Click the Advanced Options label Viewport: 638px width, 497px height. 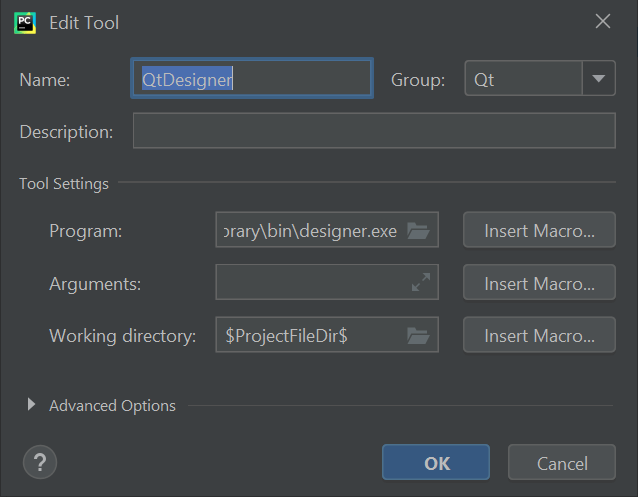(x=112, y=406)
